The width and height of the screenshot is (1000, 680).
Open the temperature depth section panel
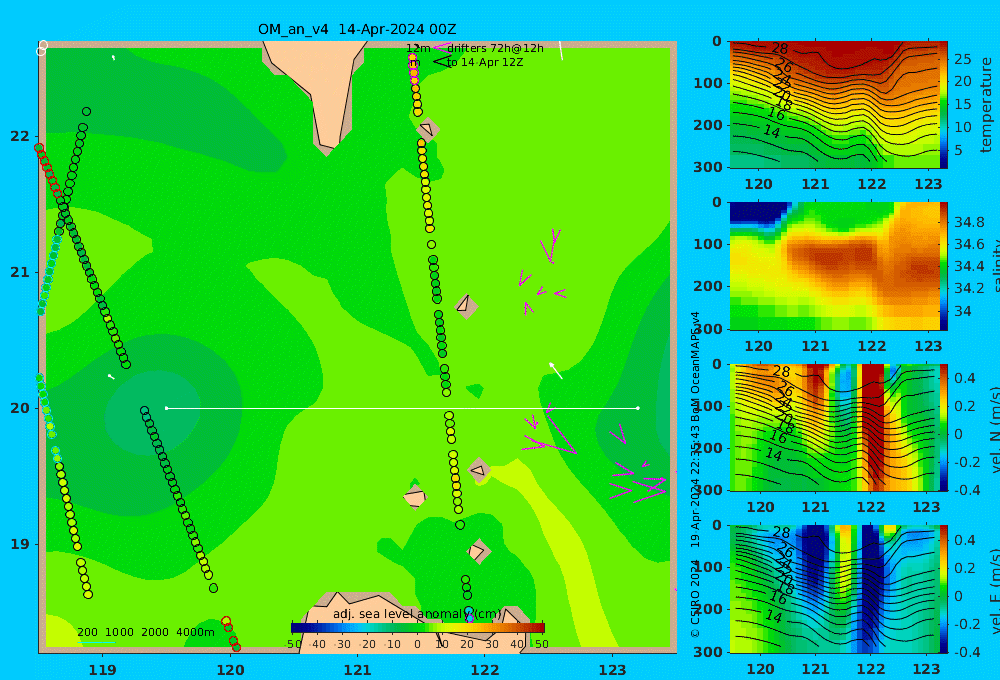tap(834, 105)
